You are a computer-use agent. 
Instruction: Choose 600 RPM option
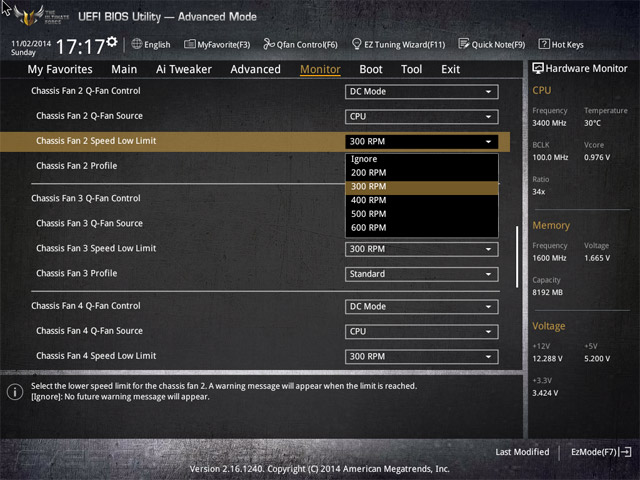click(x=422, y=228)
